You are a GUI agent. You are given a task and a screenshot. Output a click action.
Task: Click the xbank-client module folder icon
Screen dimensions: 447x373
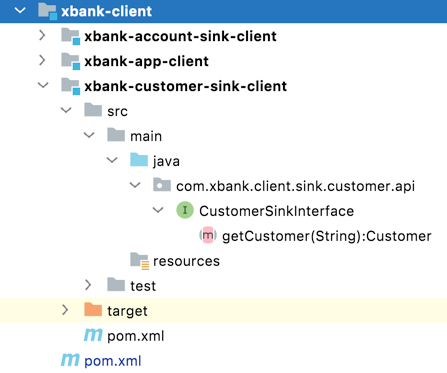(47, 11)
